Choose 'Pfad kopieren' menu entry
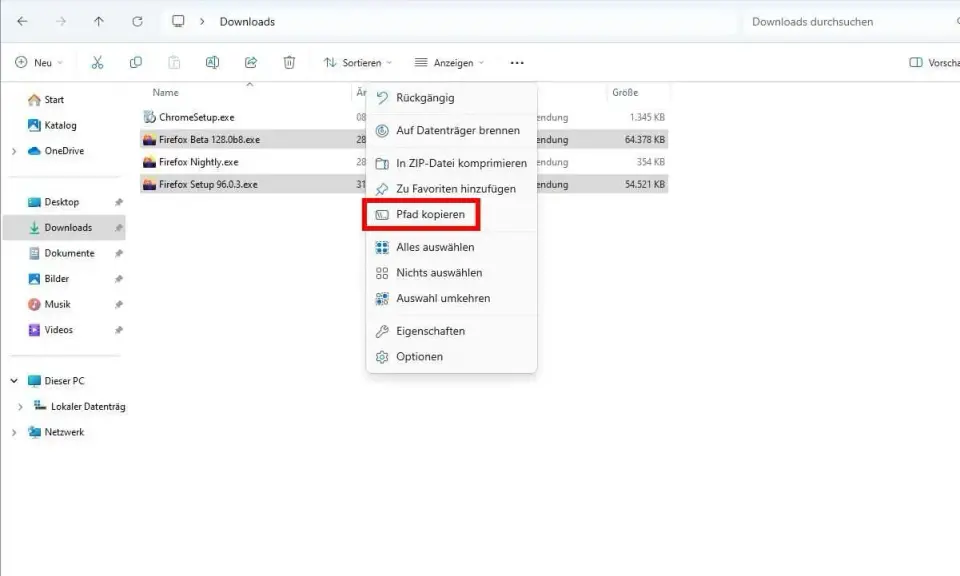 [x=451, y=214]
